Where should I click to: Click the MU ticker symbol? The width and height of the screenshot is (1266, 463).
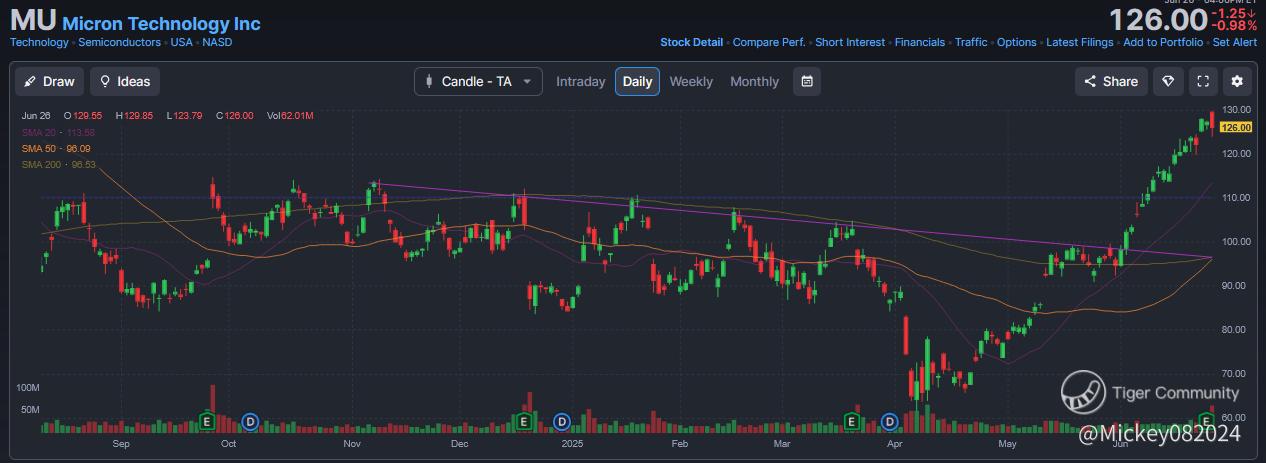(x=33, y=22)
